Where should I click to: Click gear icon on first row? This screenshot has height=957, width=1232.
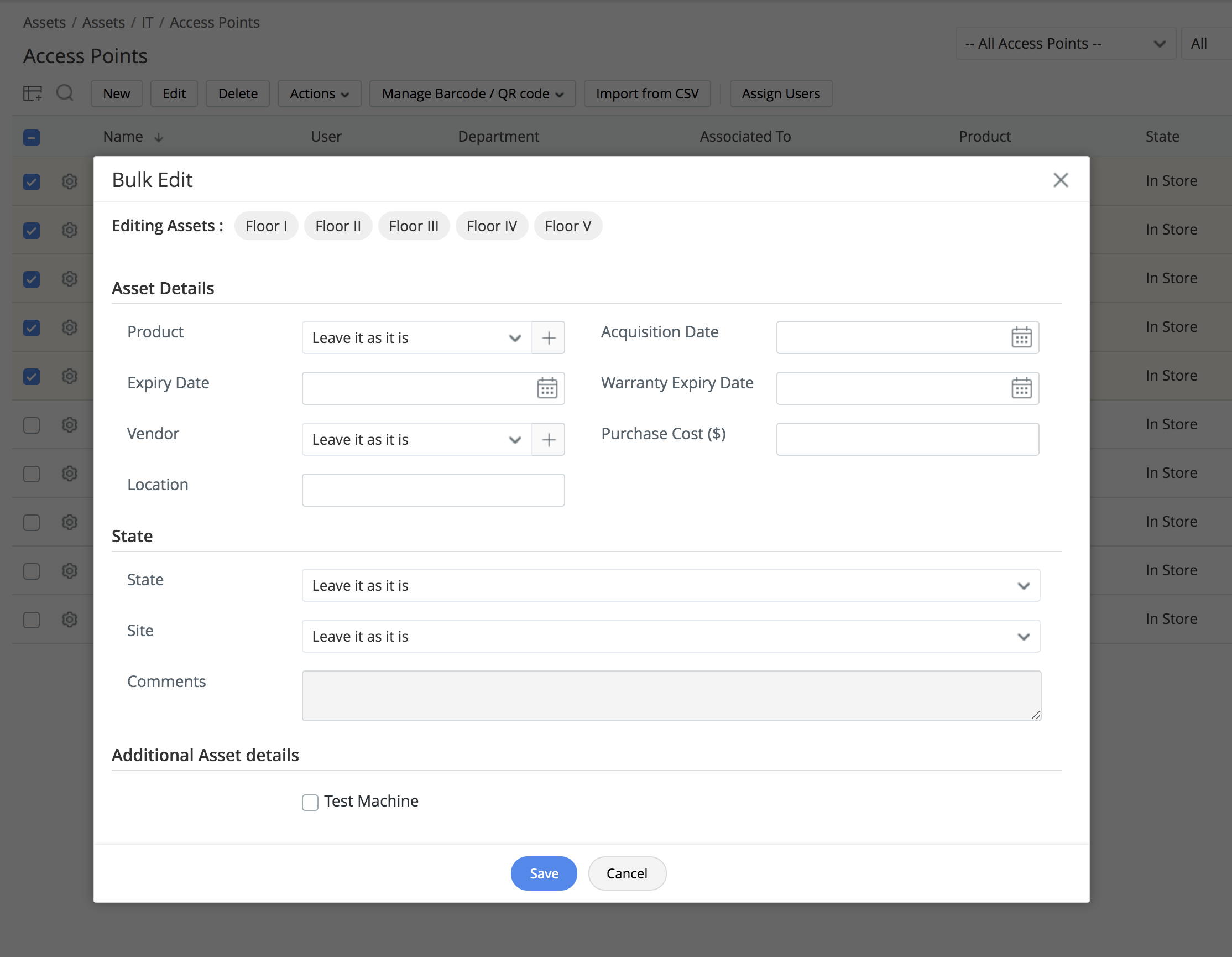point(69,181)
